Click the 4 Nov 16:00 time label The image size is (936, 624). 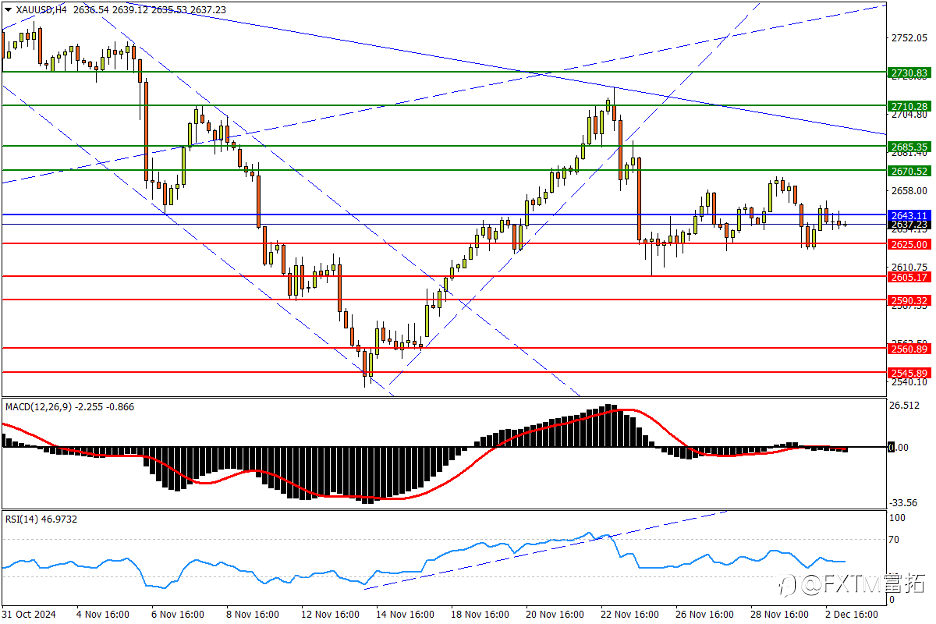click(103, 614)
